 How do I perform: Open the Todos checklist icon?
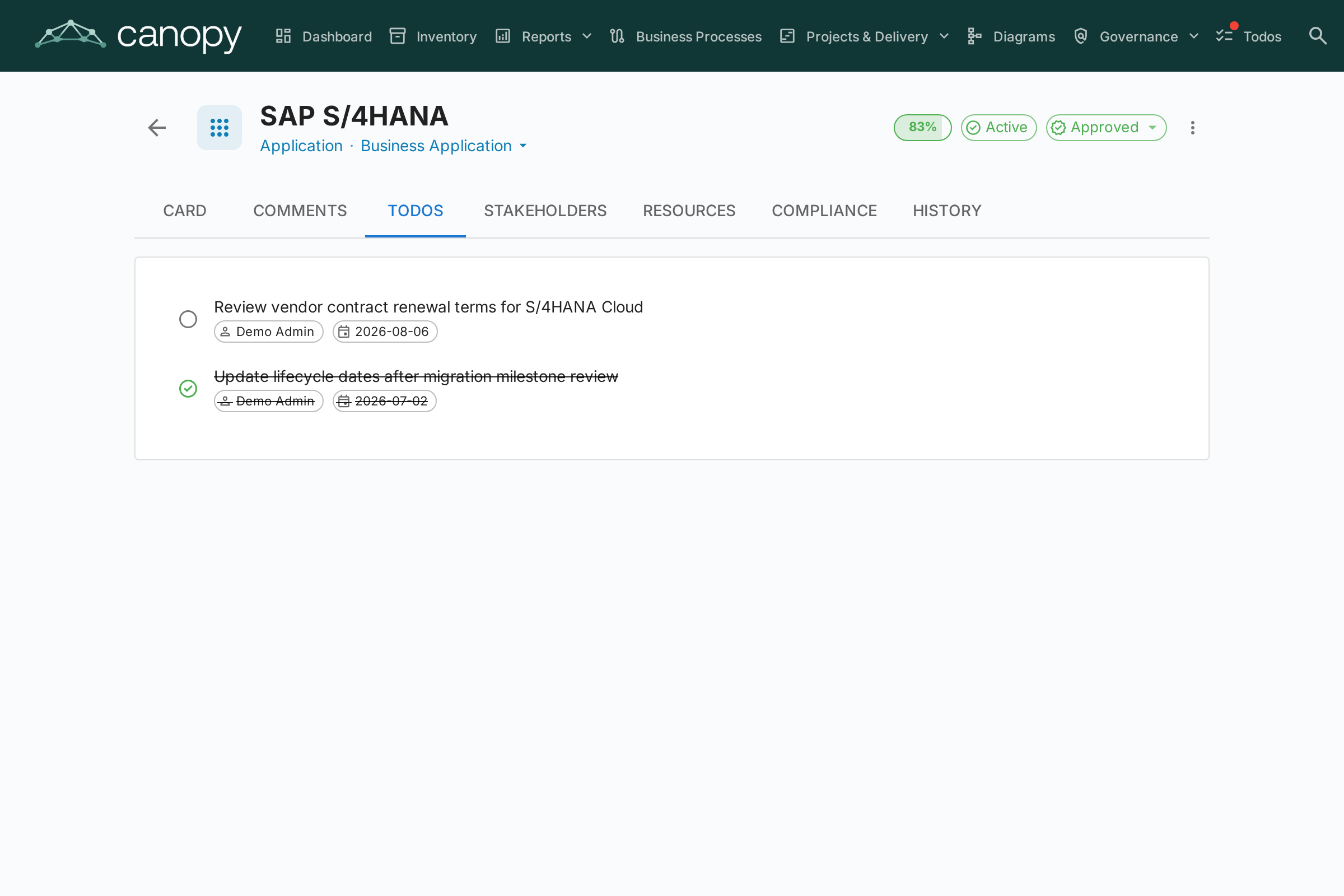pyautogui.click(x=1225, y=36)
